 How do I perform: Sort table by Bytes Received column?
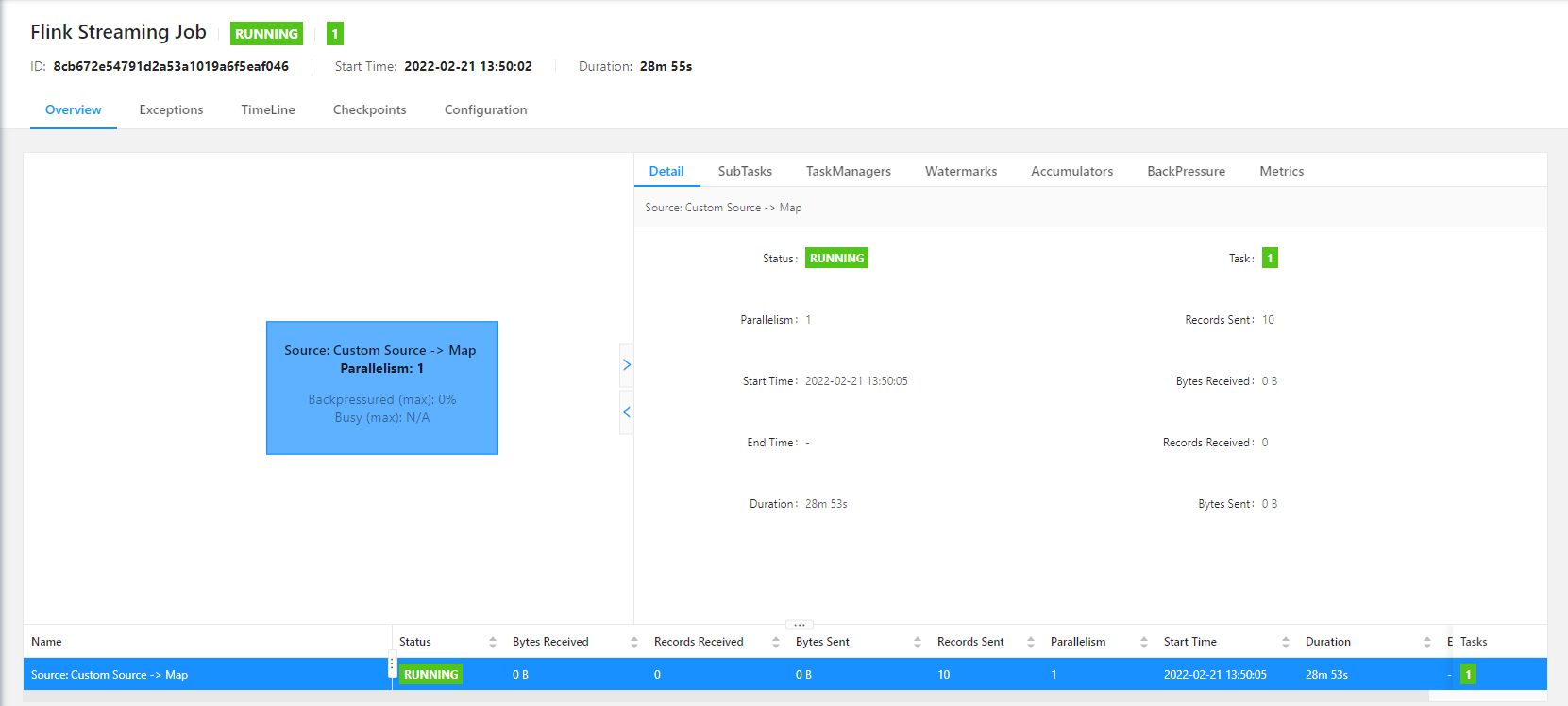[x=634, y=642]
